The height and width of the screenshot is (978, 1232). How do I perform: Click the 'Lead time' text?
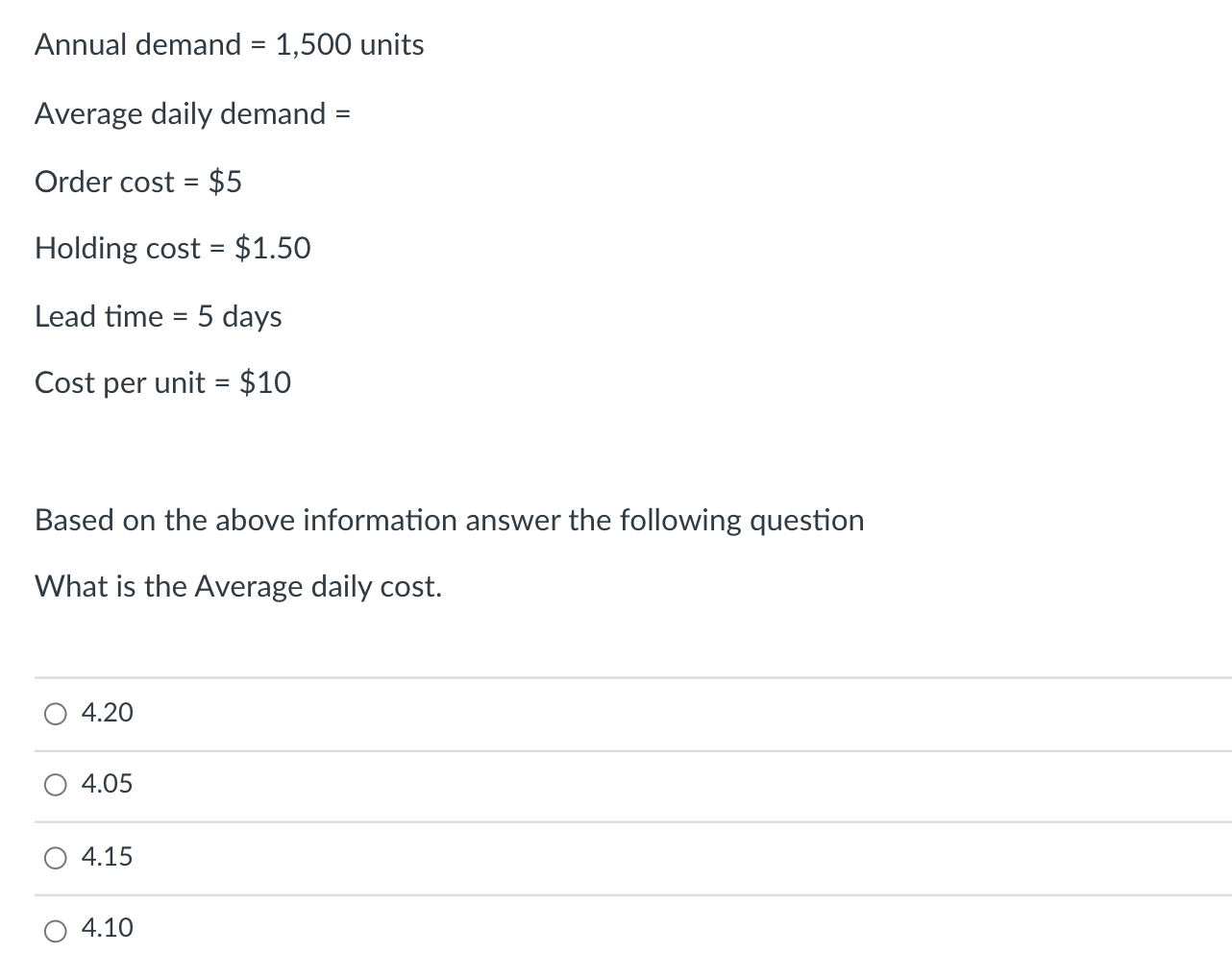tap(99, 316)
